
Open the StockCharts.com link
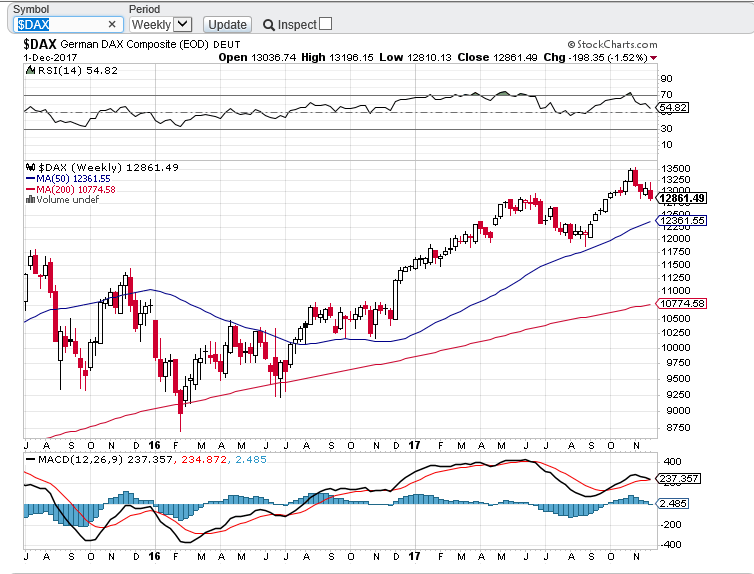pyautogui.click(x=612, y=45)
